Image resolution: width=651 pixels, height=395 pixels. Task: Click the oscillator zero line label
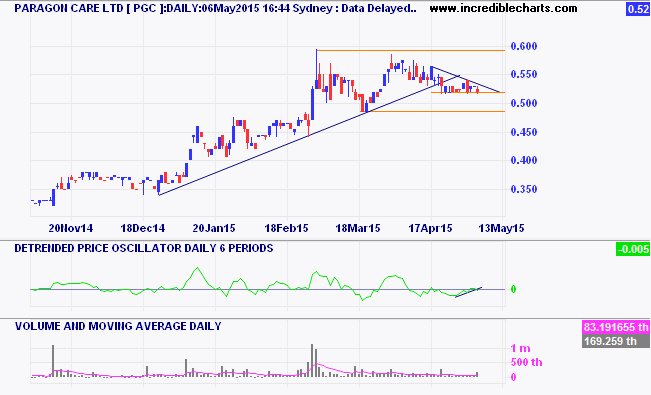point(514,289)
